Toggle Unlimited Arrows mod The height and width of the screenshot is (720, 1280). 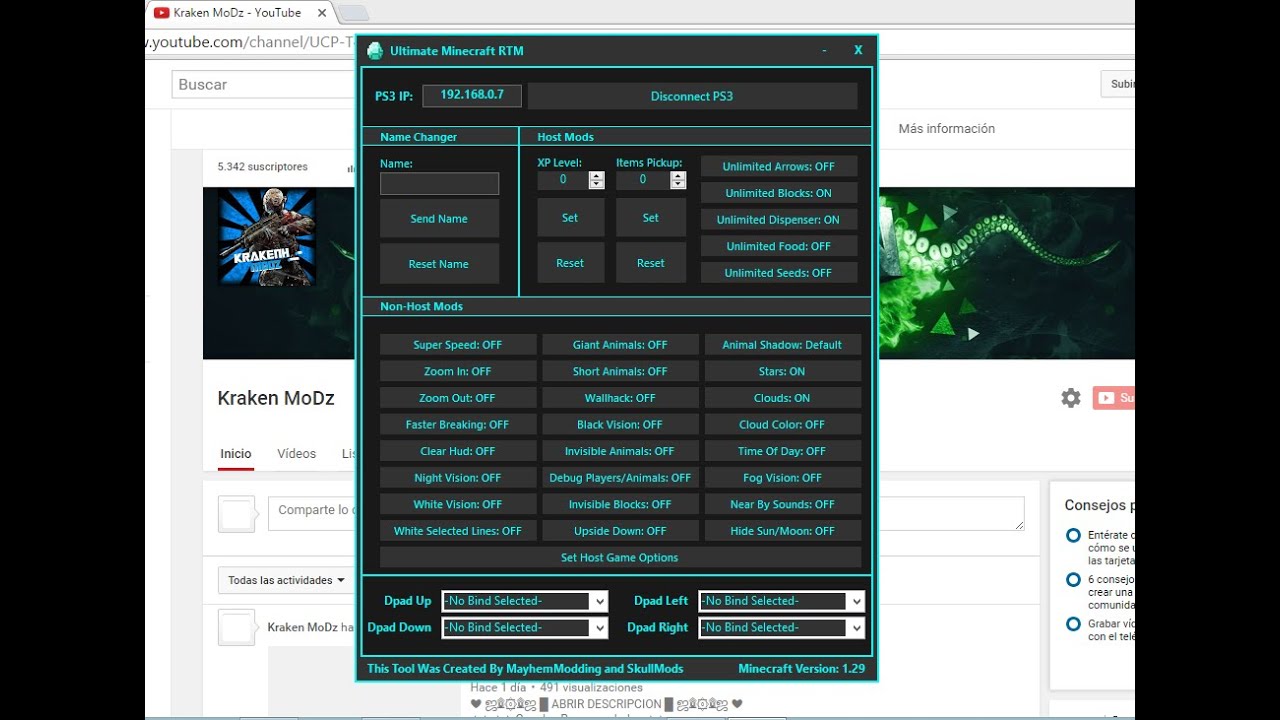tap(778, 167)
